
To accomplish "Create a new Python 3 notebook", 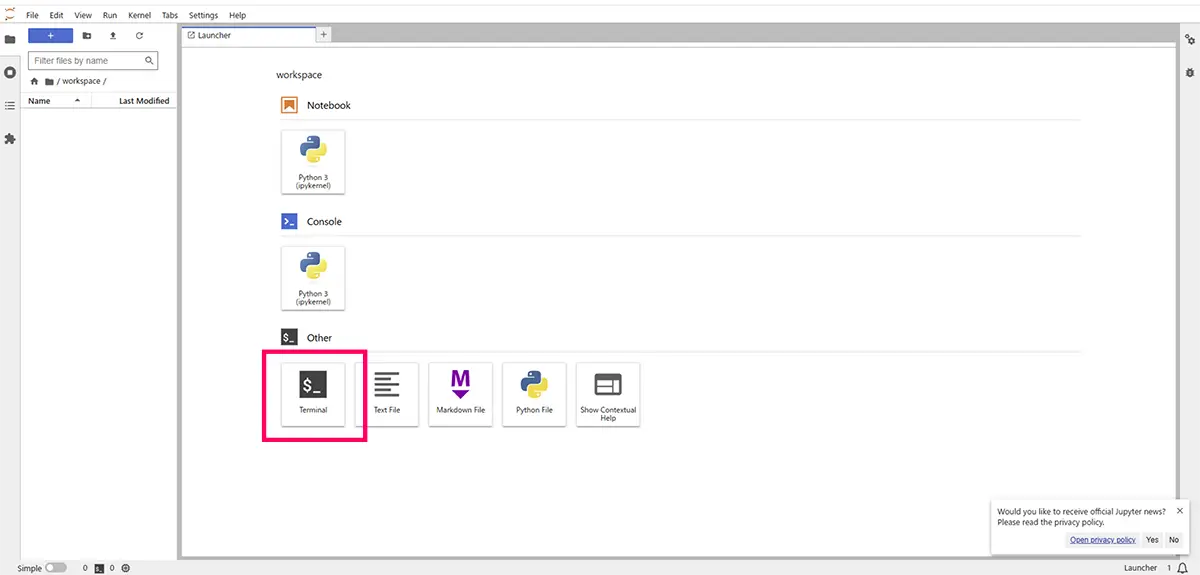I will coord(313,161).
